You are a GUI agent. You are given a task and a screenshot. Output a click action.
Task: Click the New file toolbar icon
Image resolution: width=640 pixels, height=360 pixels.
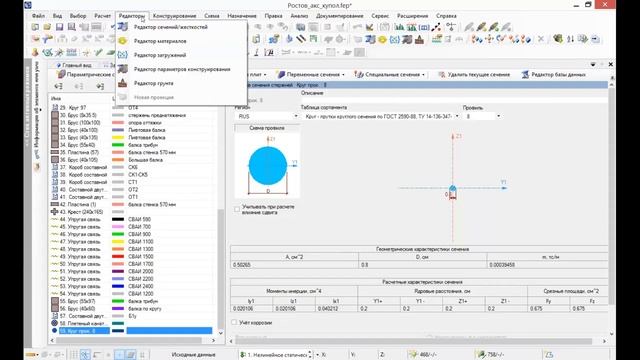[x=36, y=27]
